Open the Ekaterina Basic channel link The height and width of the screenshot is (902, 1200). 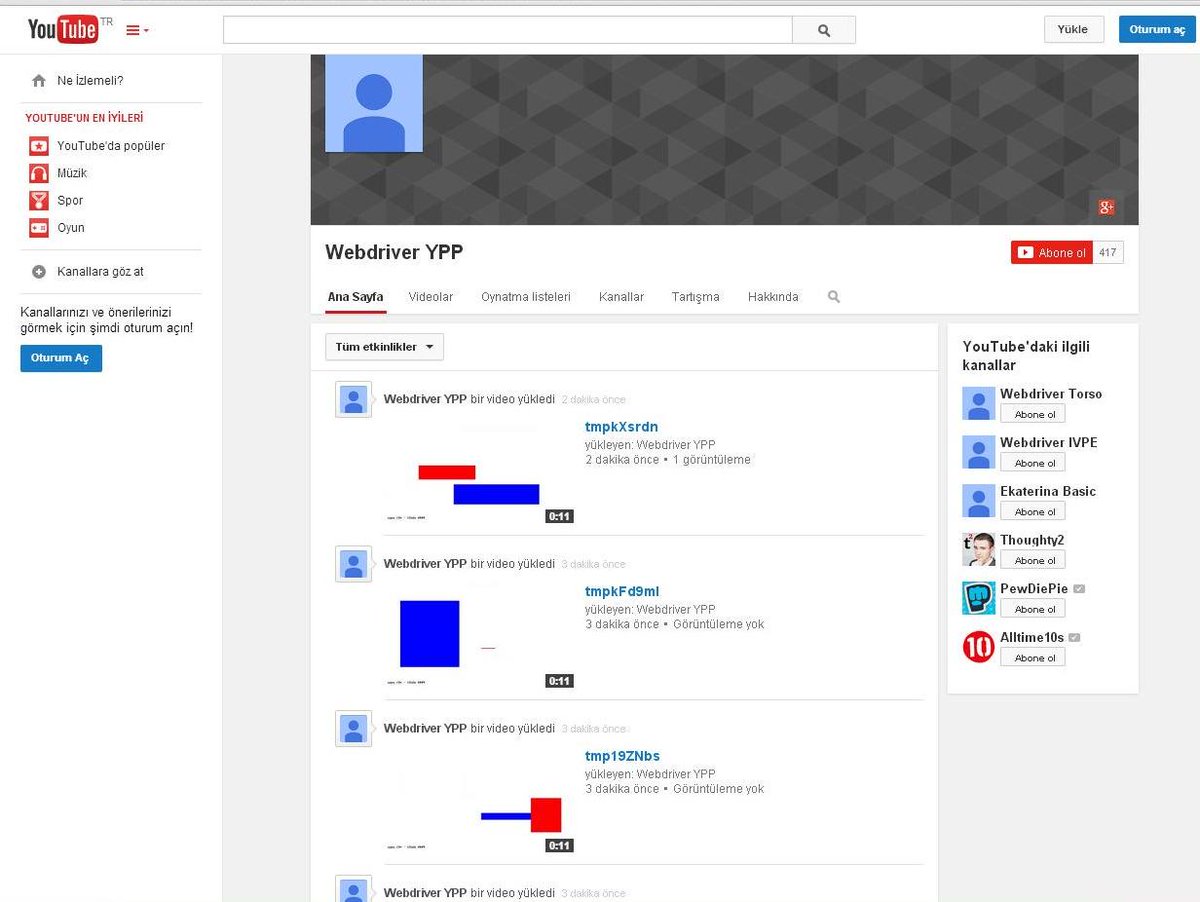[1048, 491]
